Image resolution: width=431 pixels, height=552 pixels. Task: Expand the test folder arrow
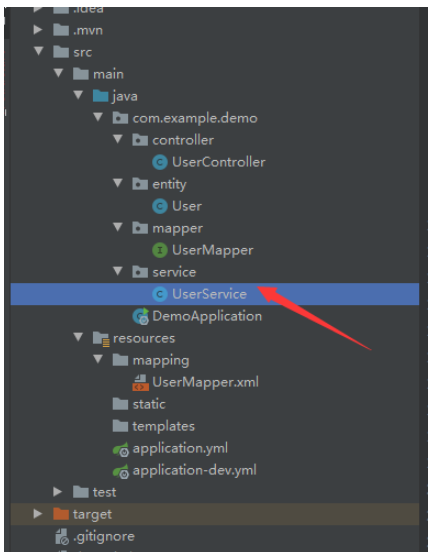[57, 492]
